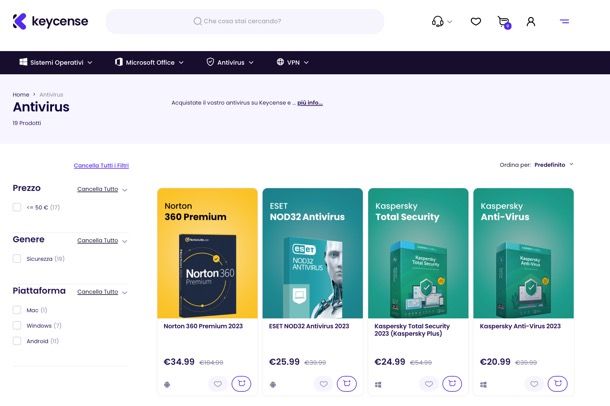This screenshot has height=406, width=610.
Task: Tick the Sicurezza genre checkbox
Action: (x=17, y=258)
